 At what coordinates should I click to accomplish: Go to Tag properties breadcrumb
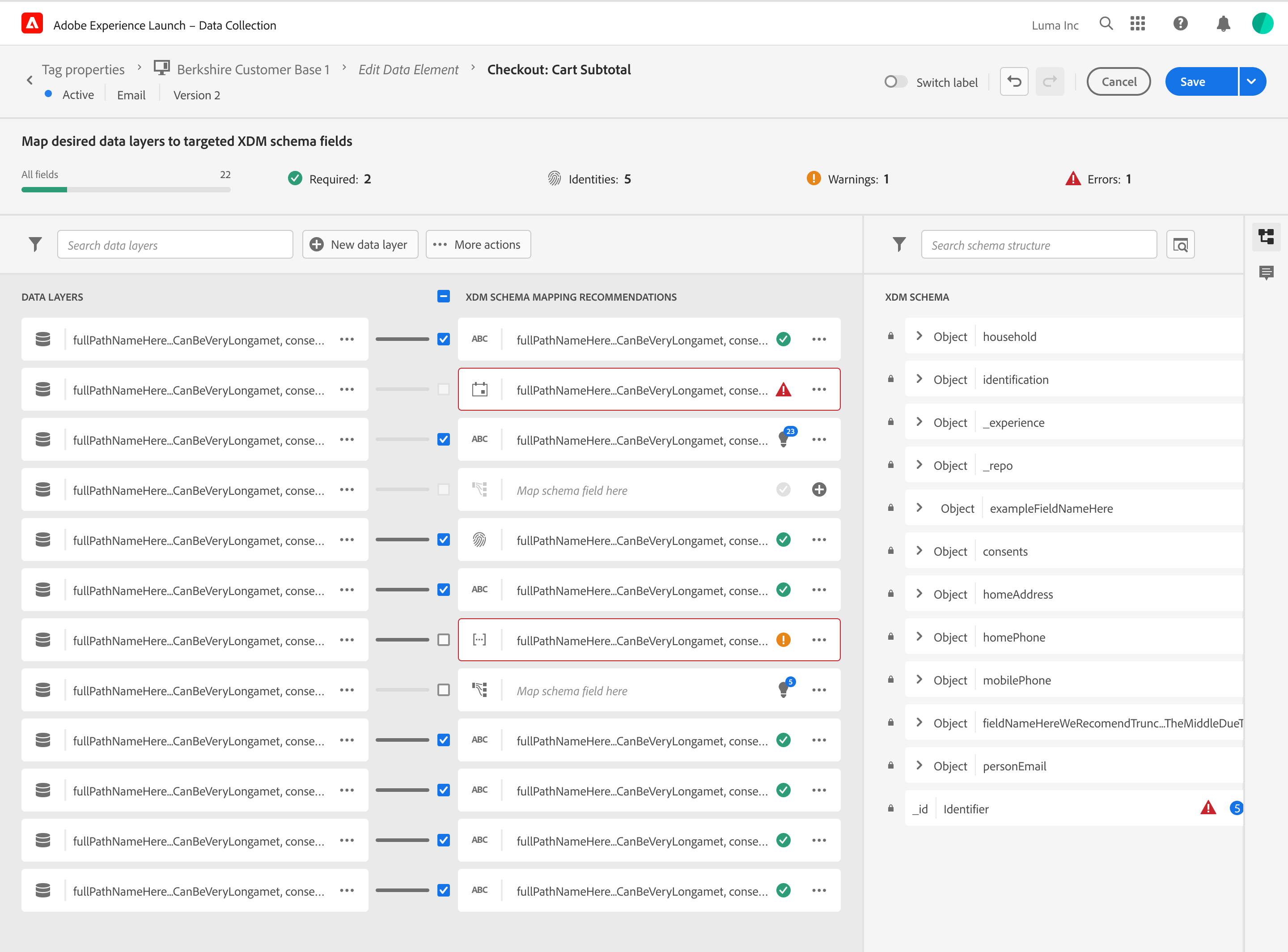pos(83,69)
